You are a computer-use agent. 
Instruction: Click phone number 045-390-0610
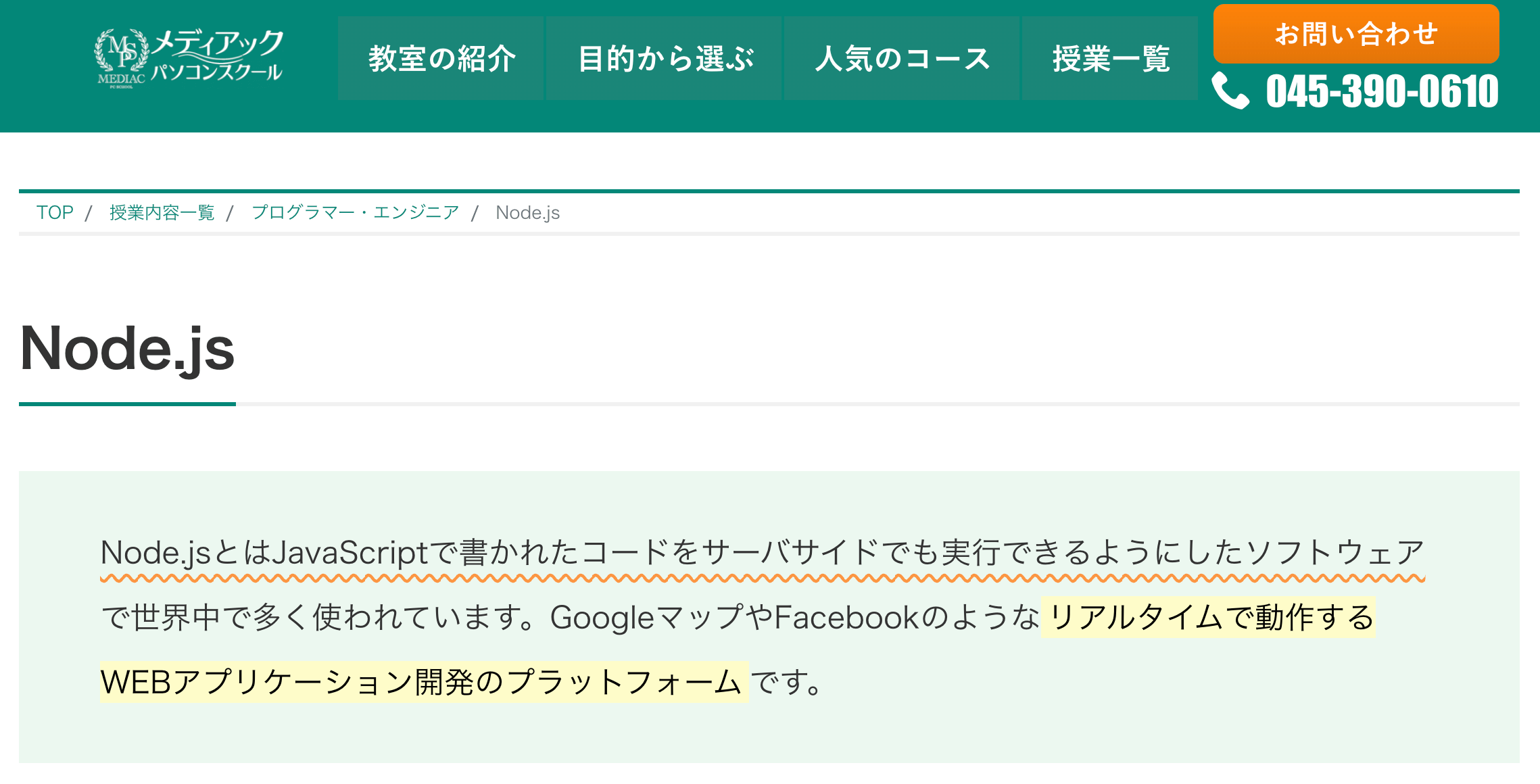point(1382,91)
